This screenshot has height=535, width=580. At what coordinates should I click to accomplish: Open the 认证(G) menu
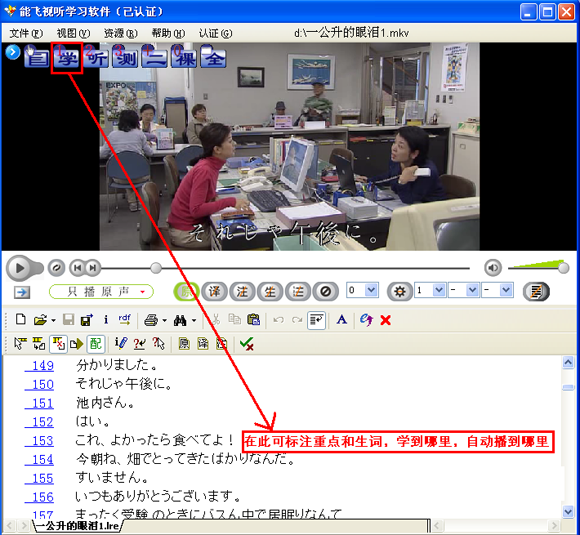coord(215,33)
